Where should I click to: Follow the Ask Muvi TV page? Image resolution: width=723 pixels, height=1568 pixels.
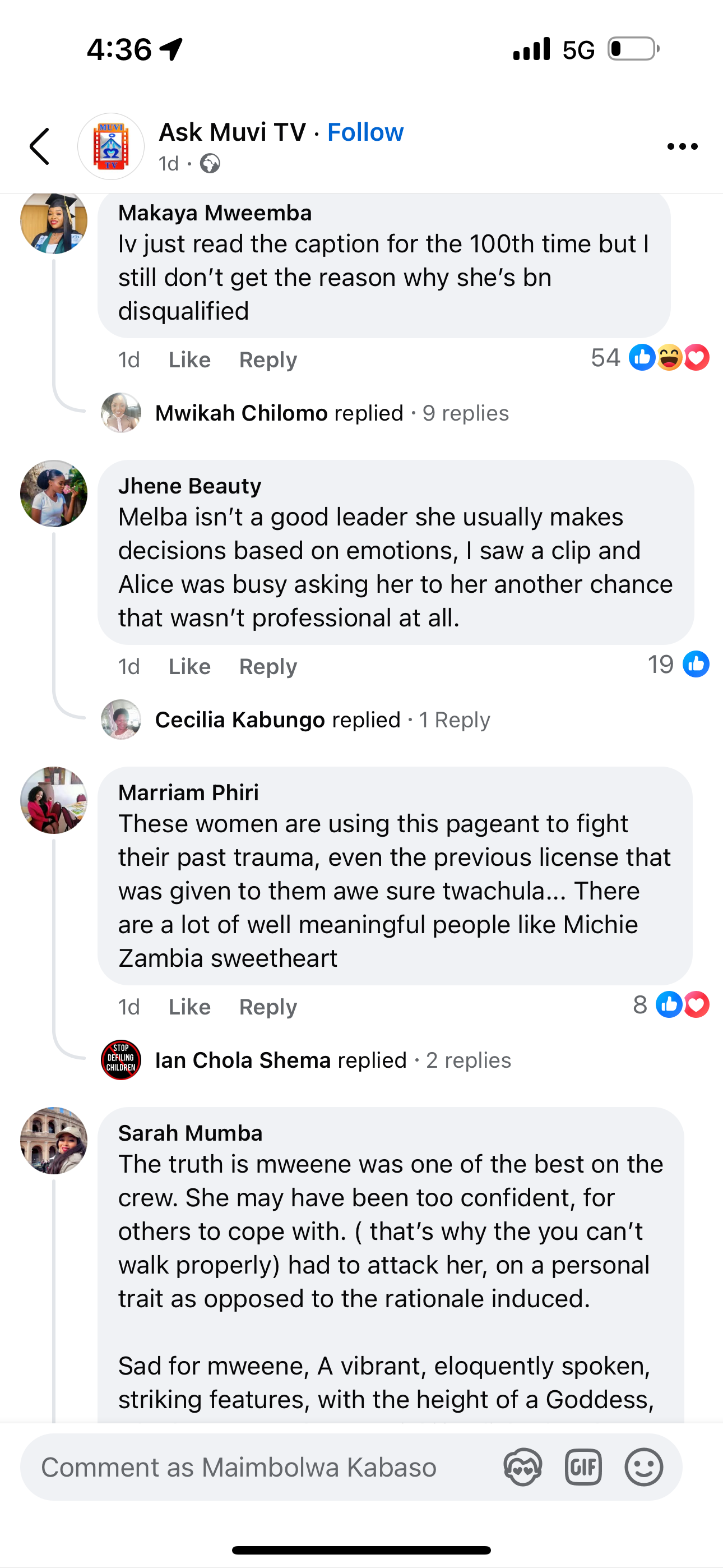(365, 132)
